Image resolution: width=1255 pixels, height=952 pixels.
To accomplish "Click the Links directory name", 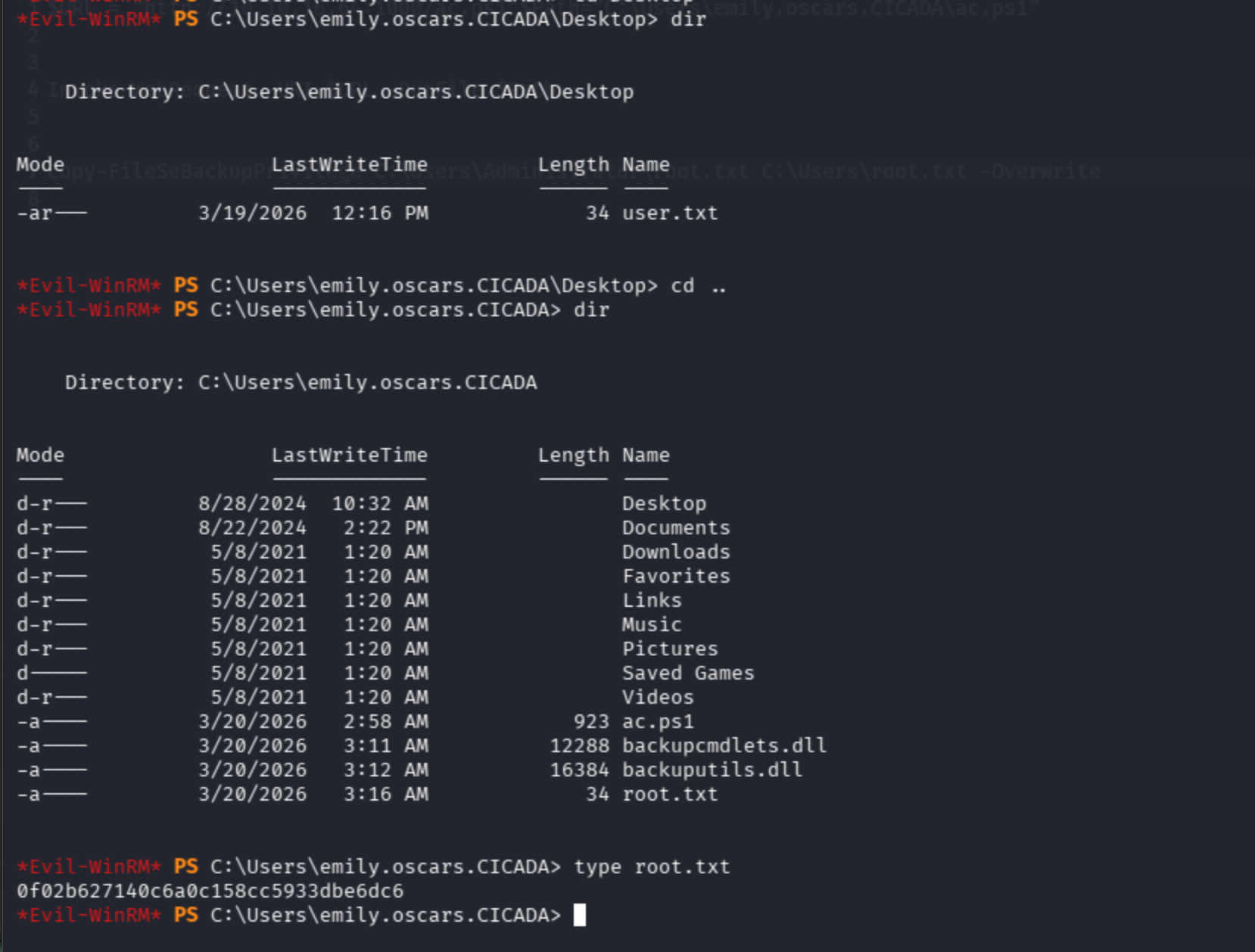I will [651, 600].
